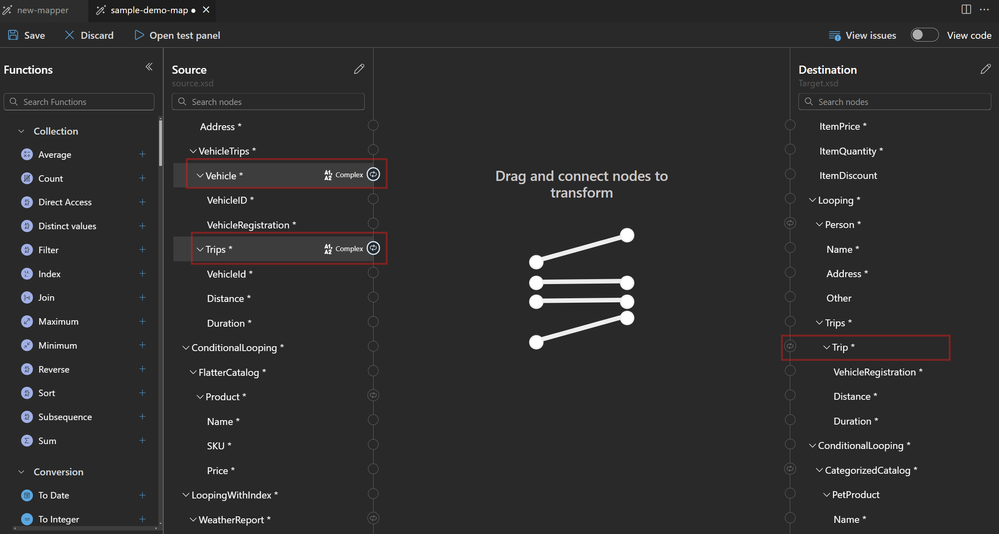This screenshot has width=999, height=534.
Task: Collapse the Collection functions group
Action: point(22,131)
